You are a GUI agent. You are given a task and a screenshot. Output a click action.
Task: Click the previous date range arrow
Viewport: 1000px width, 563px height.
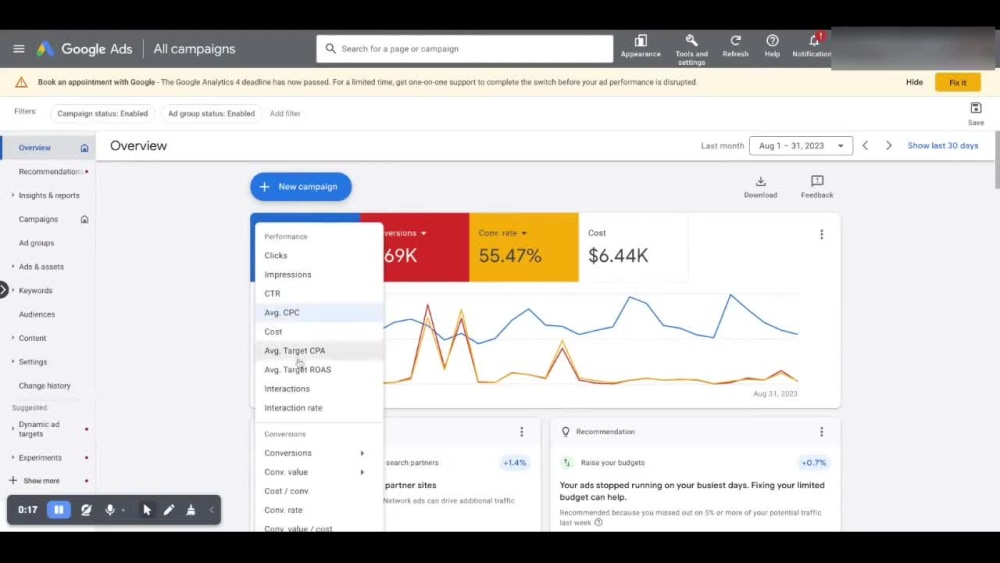[x=865, y=145]
